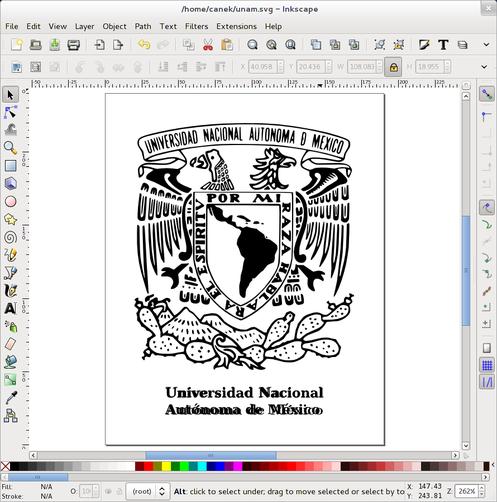
Task: Open the Path menu
Action: tap(143, 26)
